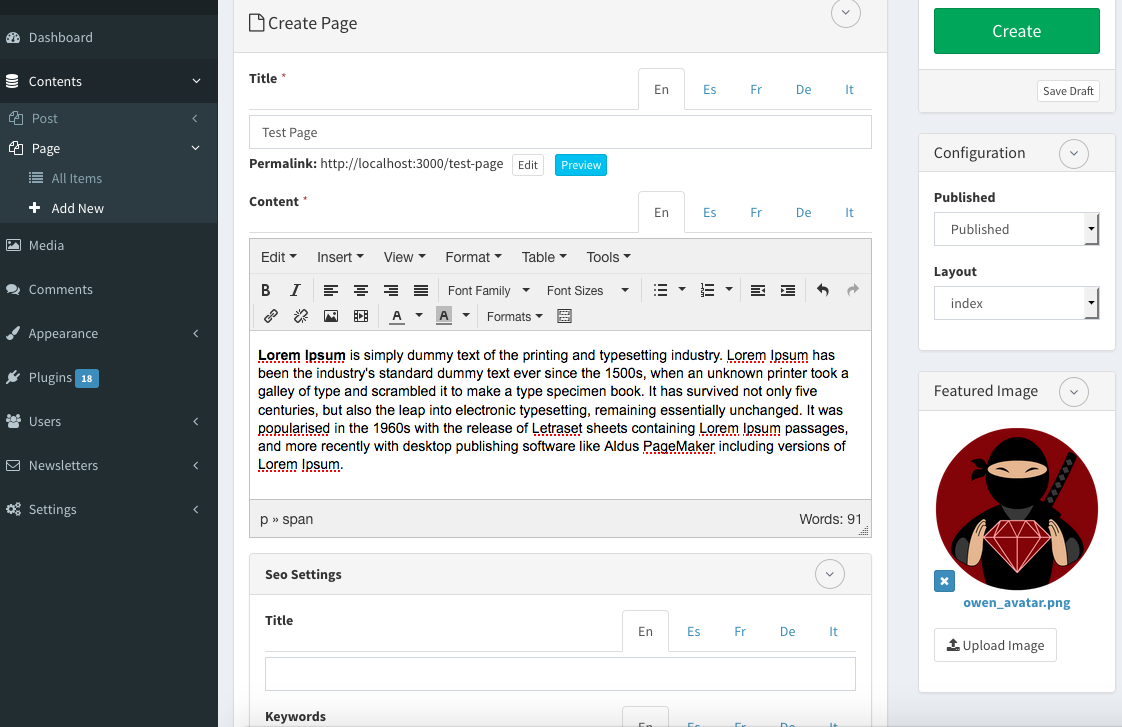
Task: Insert numbered list in editor
Action: (707, 291)
